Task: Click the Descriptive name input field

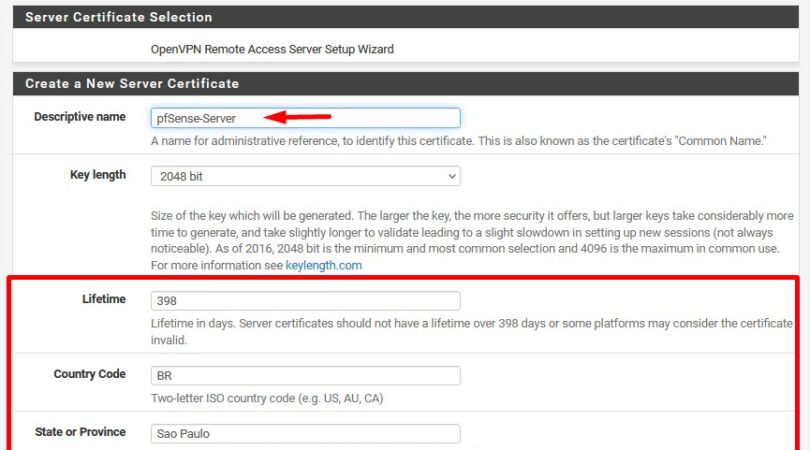Action: 305,118
